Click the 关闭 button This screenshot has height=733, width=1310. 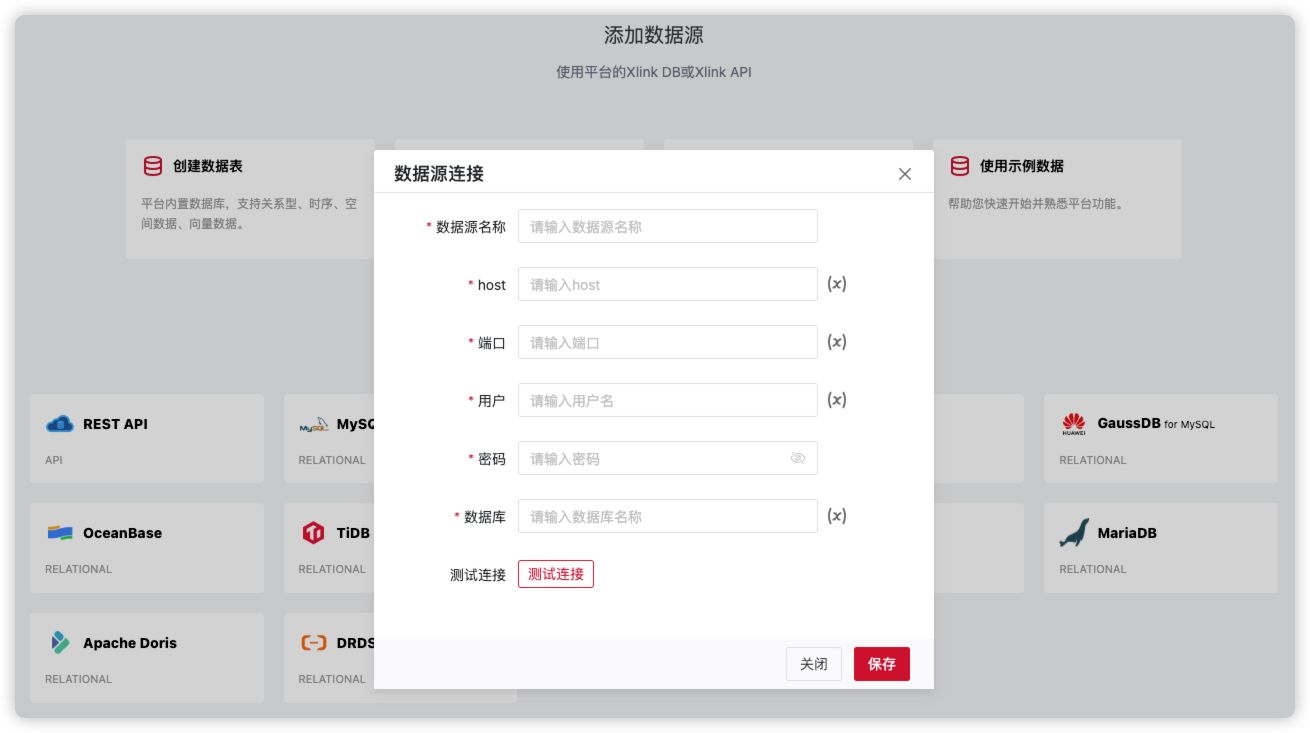tap(813, 663)
